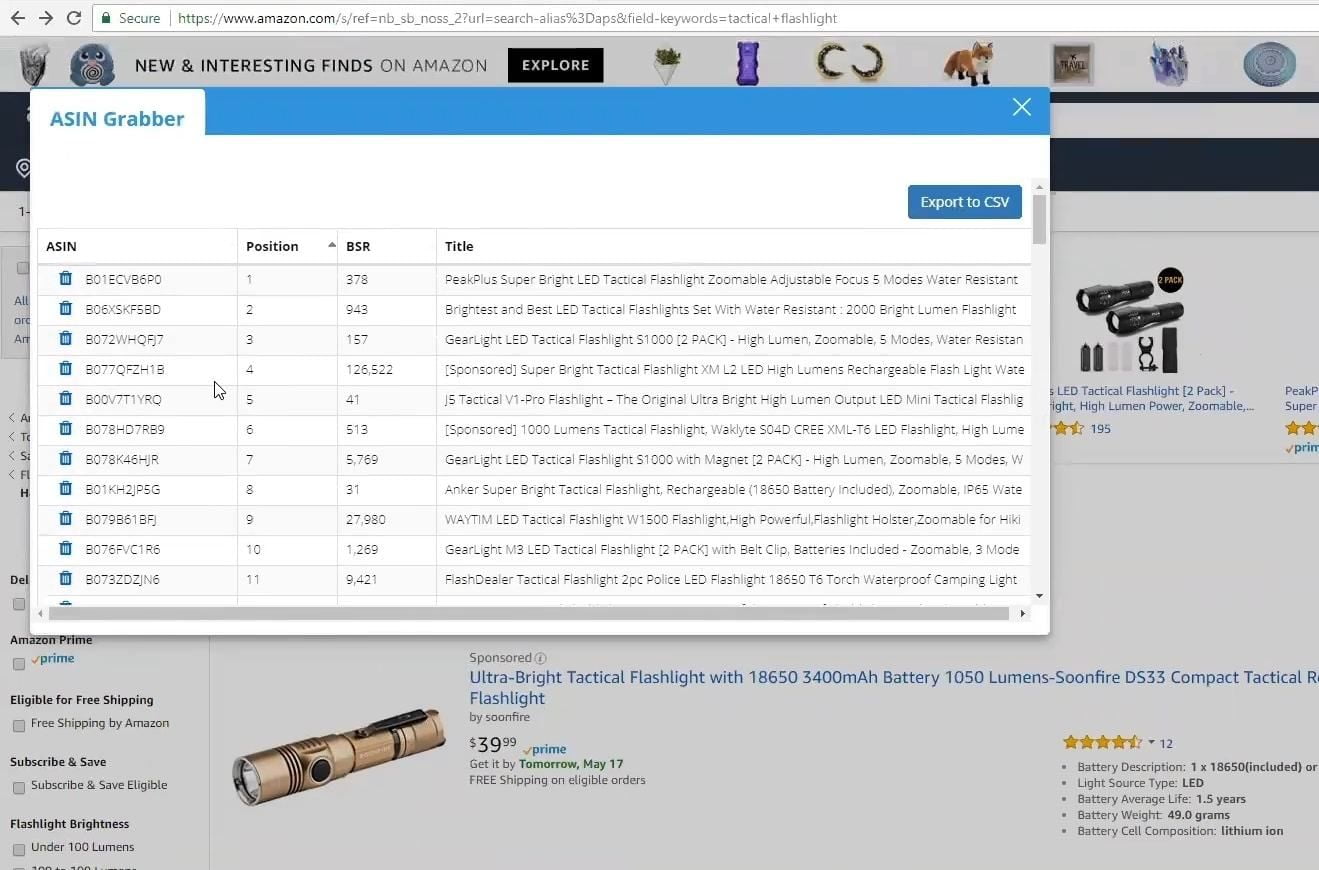Delete row B078K46HJR with trash icon
Image resolution: width=1319 pixels, height=870 pixels.
(65, 459)
